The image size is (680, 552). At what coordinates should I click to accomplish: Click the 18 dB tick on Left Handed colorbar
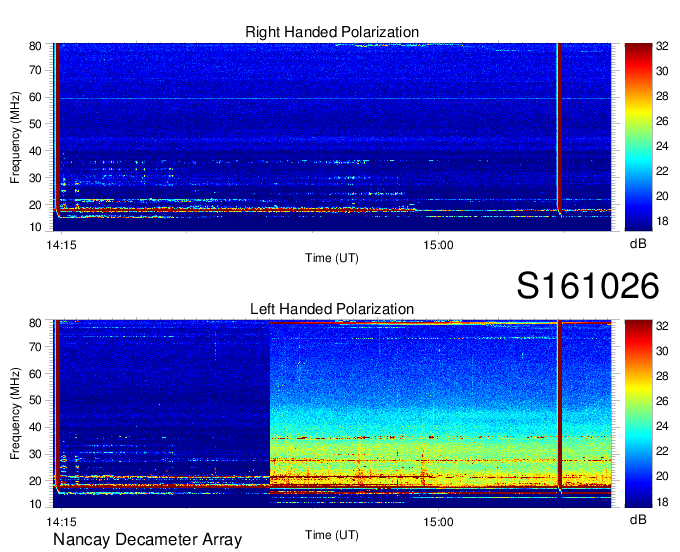(662, 502)
